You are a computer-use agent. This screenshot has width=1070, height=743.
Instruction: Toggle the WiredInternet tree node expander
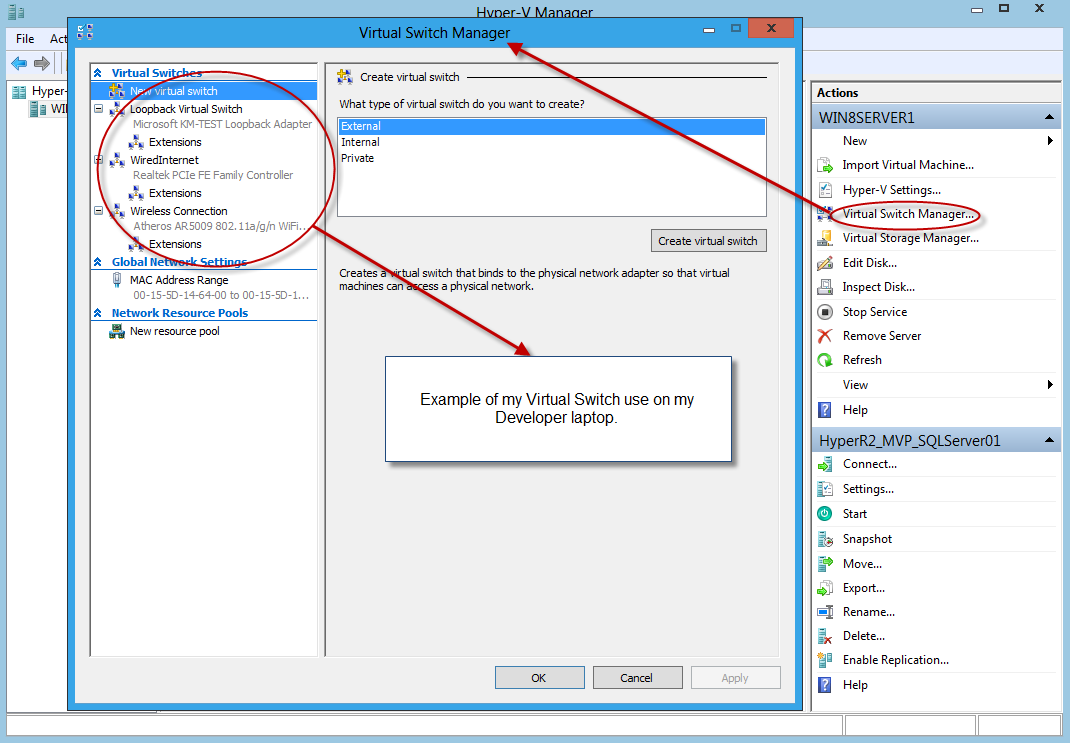tap(98, 160)
